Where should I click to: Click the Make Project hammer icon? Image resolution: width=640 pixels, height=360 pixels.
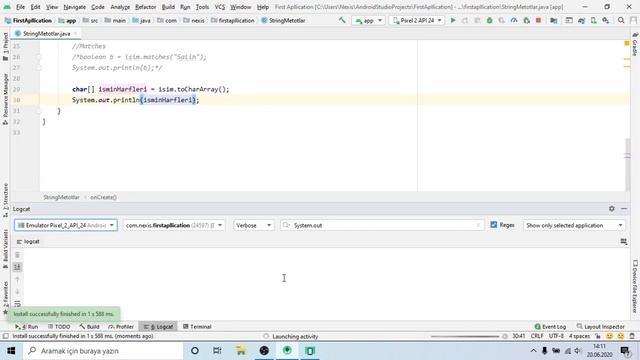[x=342, y=20]
